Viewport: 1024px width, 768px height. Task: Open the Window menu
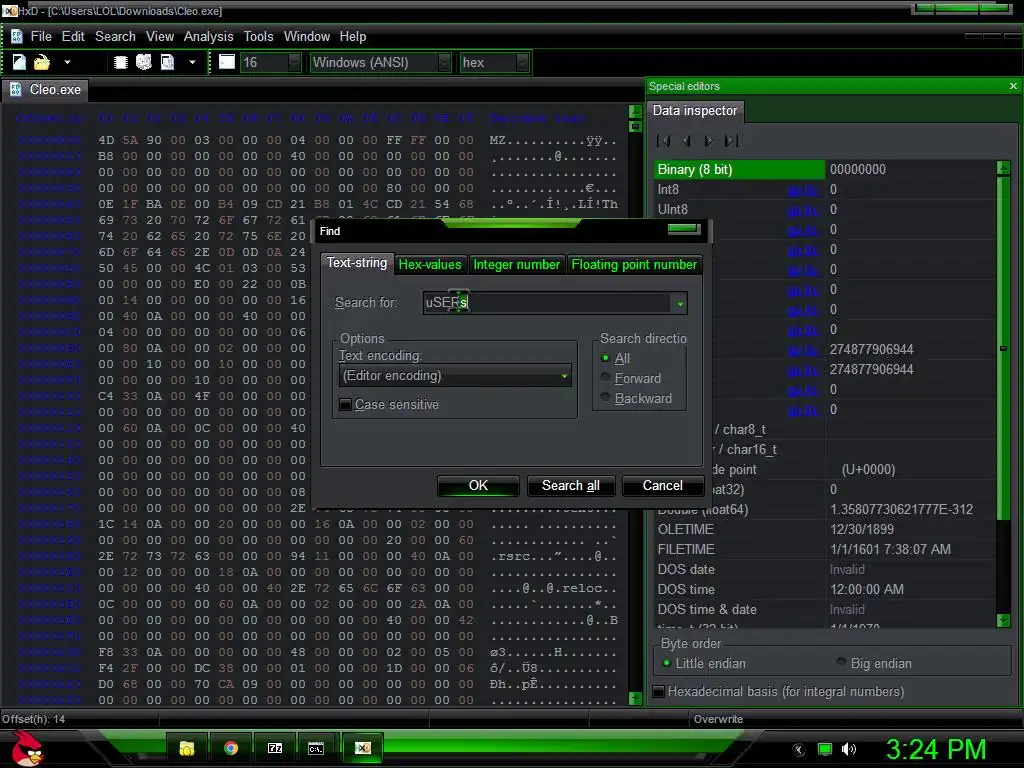point(306,37)
